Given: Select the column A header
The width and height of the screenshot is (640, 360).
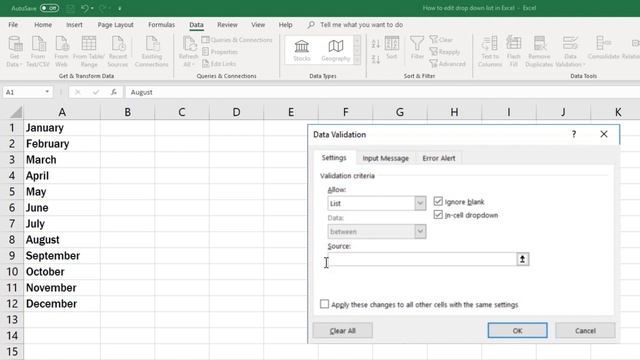Looking at the screenshot, I should [x=62, y=112].
